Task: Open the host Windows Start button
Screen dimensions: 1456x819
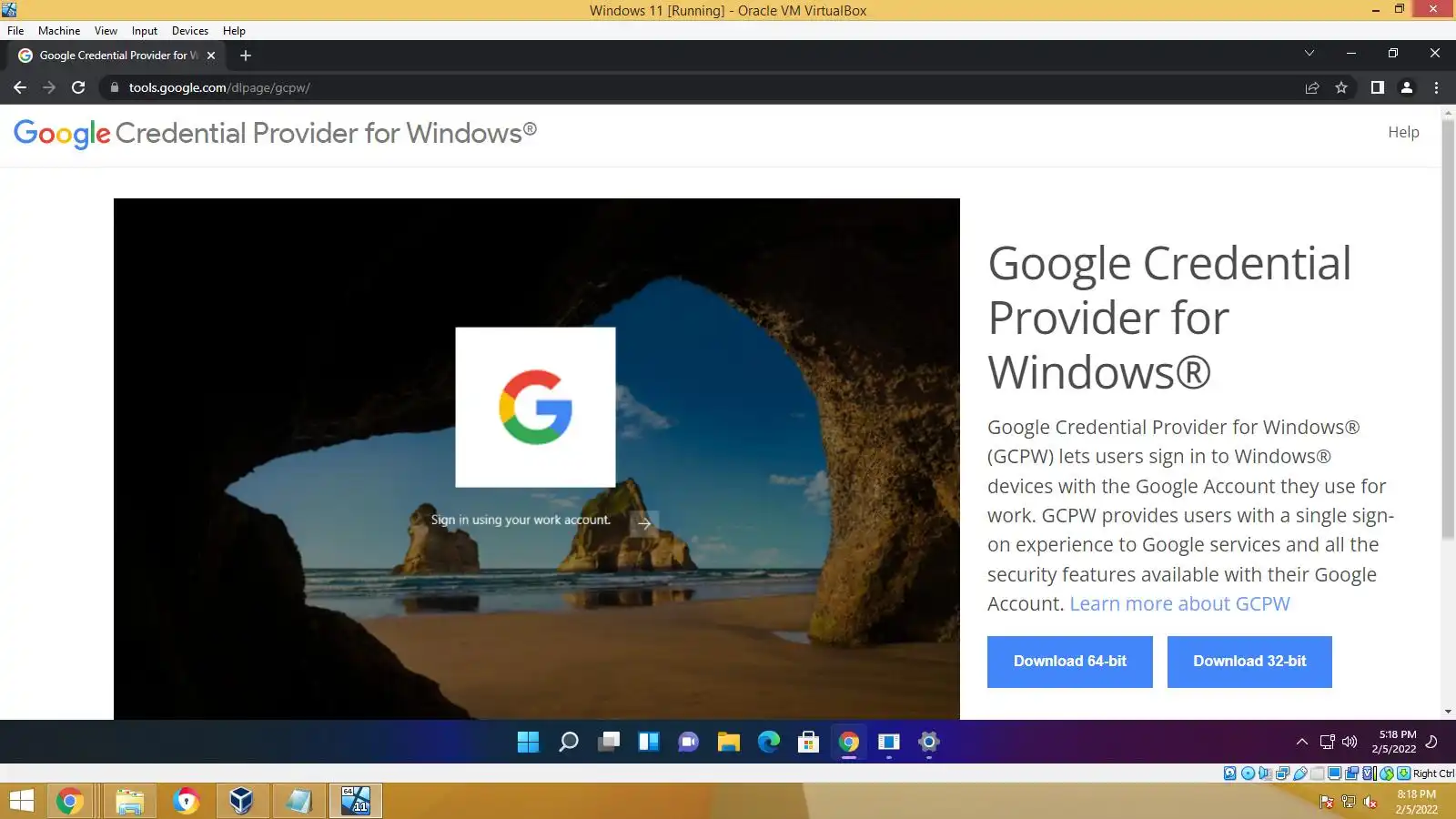Action: (21, 801)
